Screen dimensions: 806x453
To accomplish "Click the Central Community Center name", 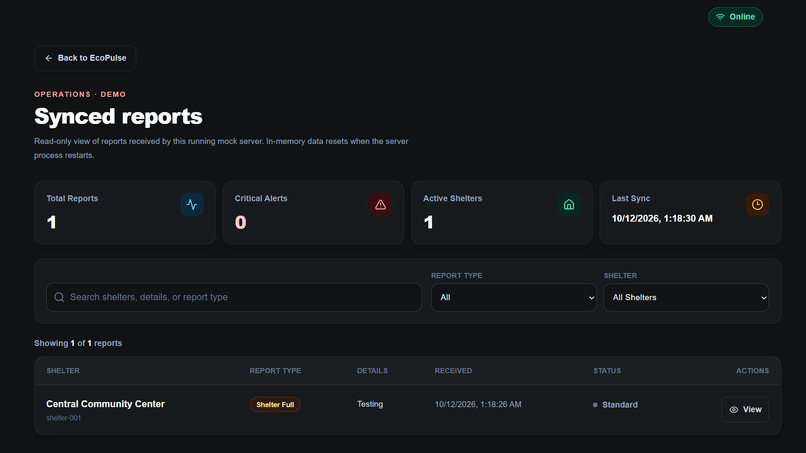I will point(105,404).
